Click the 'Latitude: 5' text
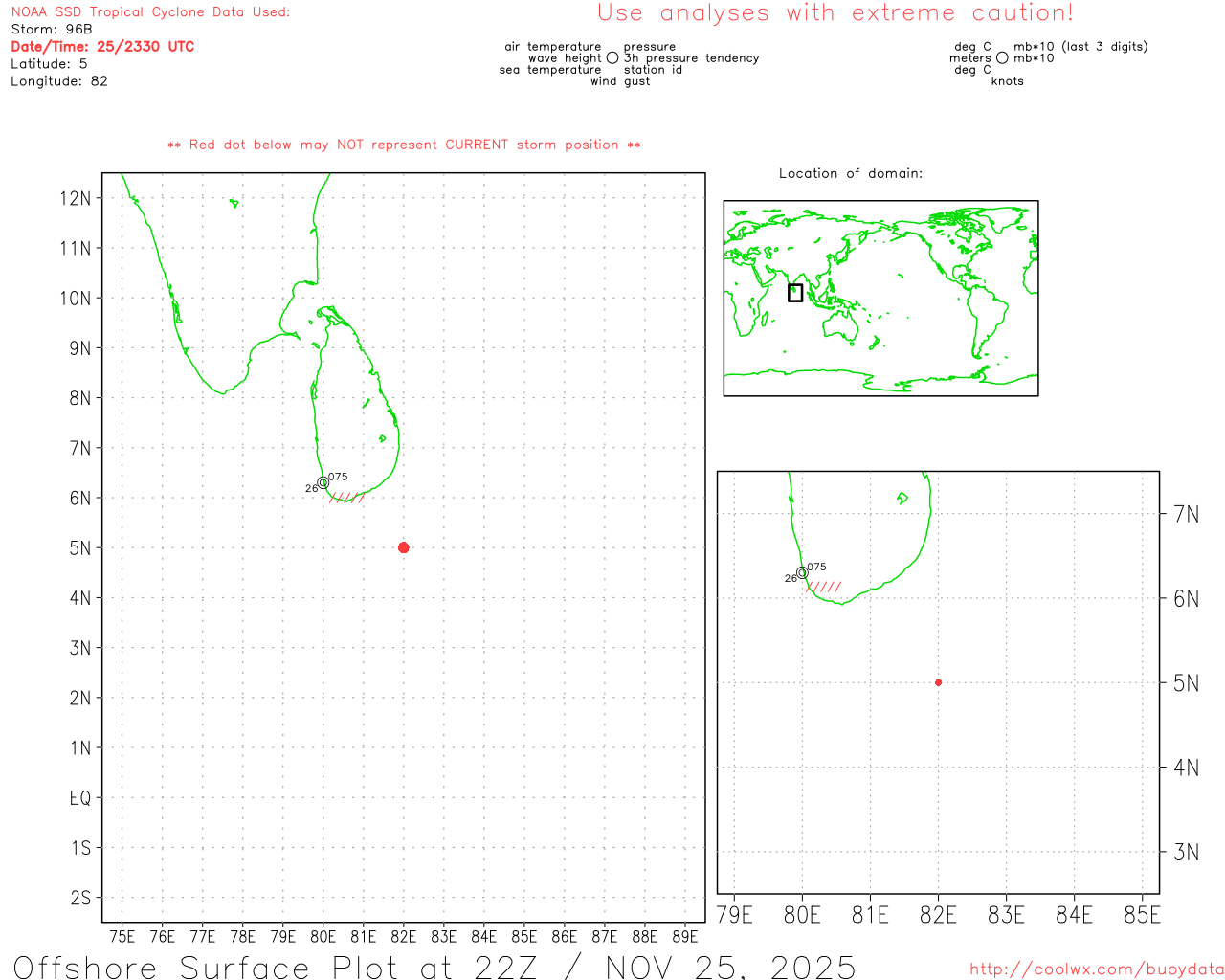This screenshot has width=1225, height=980. (49, 64)
